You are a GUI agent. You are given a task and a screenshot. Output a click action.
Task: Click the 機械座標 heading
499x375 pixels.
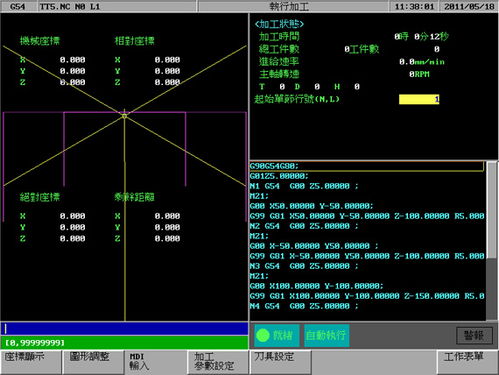pyautogui.click(x=40, y=41)
